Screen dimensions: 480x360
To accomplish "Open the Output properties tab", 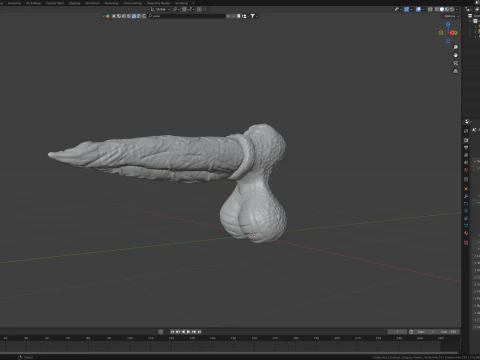I will 466,148.
